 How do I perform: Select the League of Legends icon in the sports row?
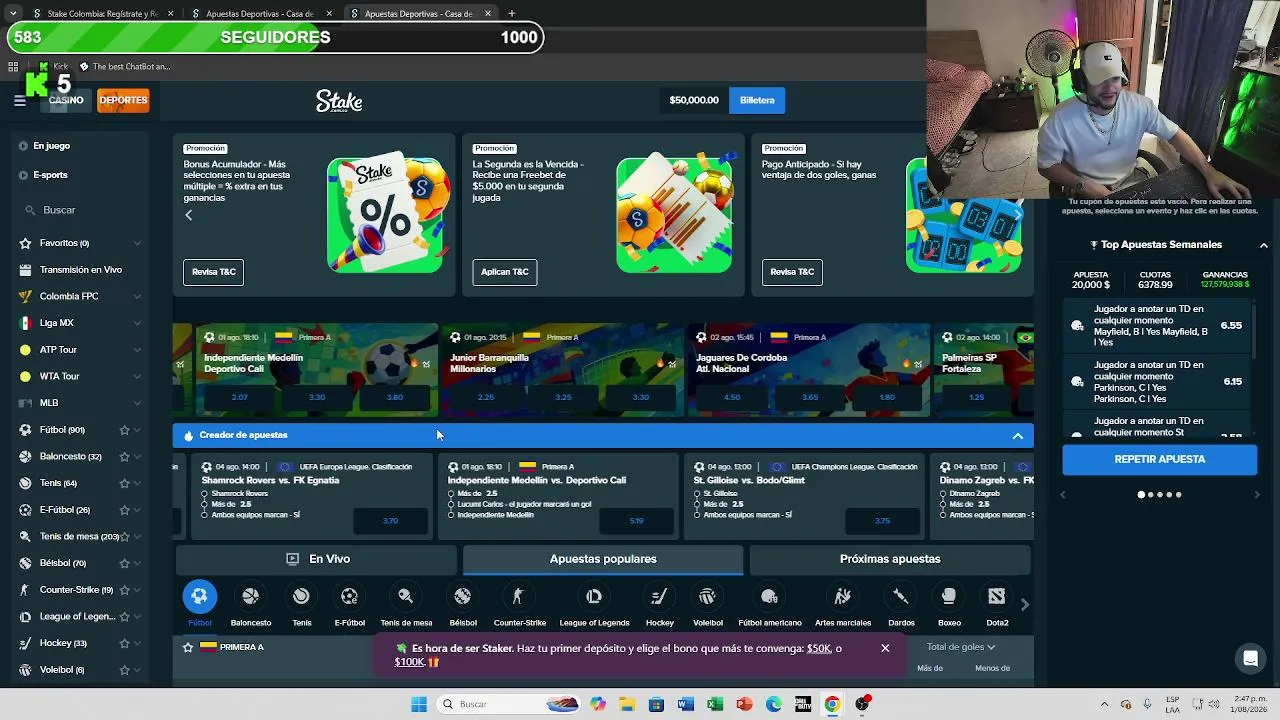coord(594,597)
